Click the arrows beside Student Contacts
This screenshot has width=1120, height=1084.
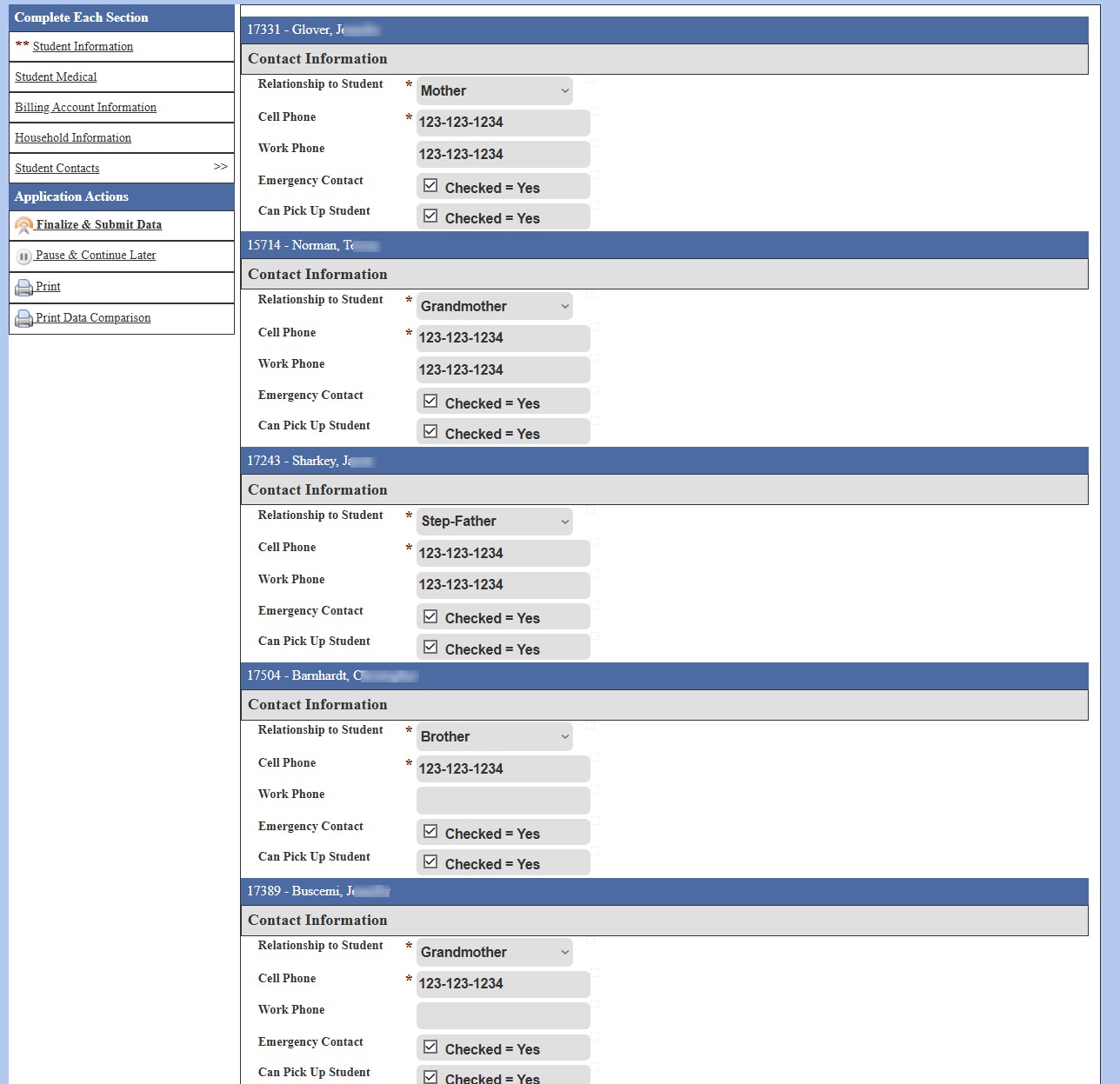coord(221,167)
